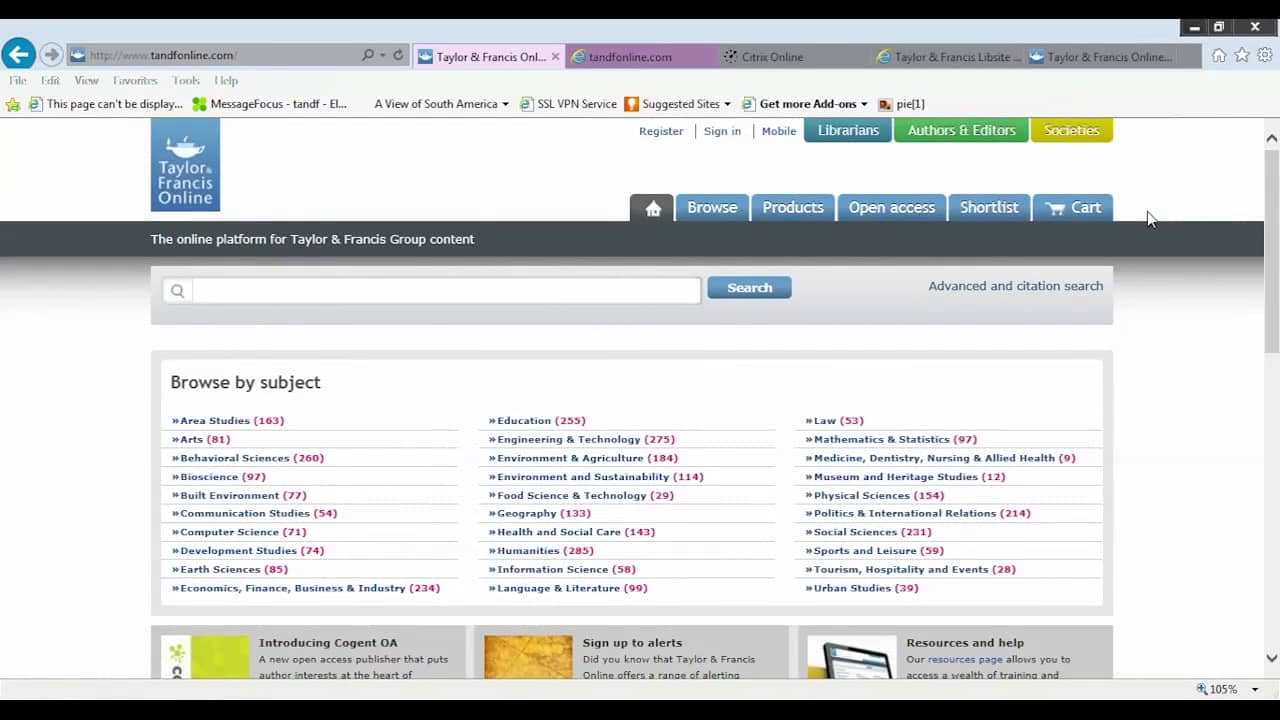Open the Favorites menu

coord(135,80)
